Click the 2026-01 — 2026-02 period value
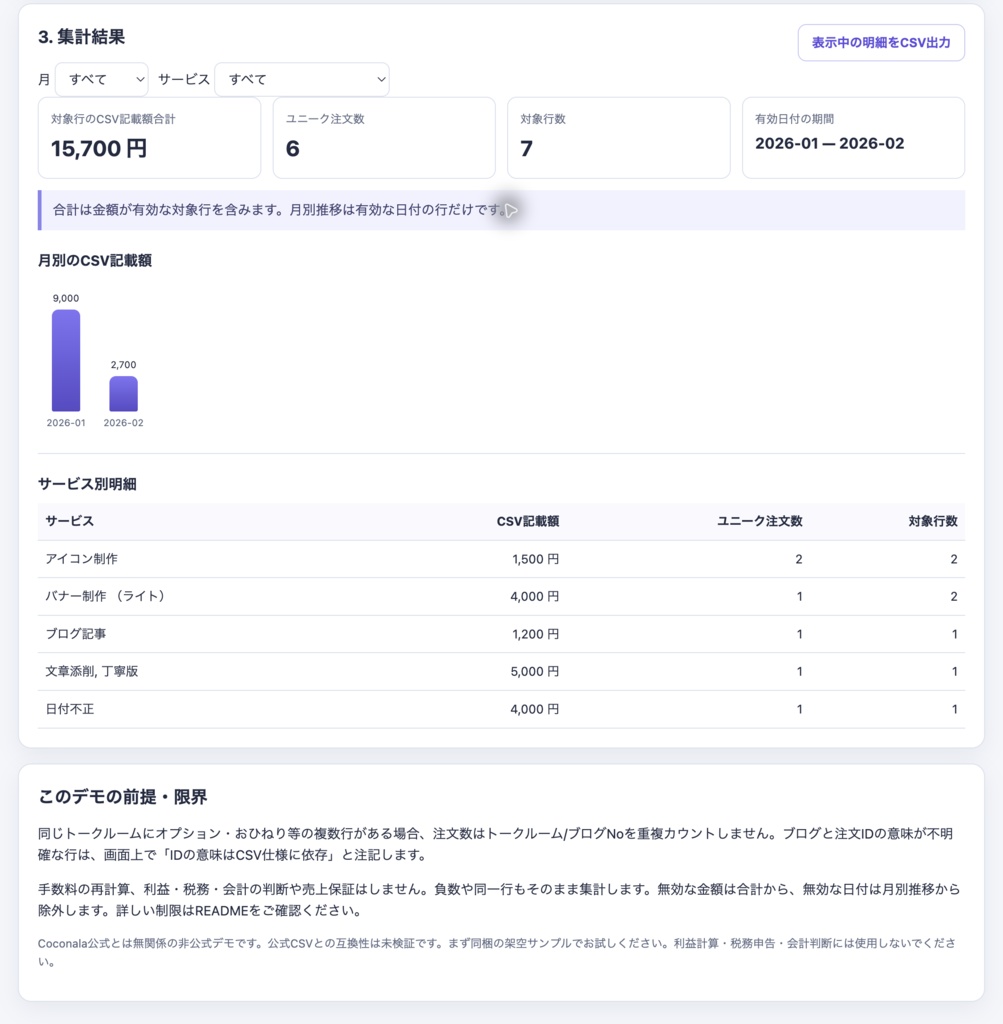Image resolution: width=1003 pixels, height=1024 pixels. click(x=829, y=144)
